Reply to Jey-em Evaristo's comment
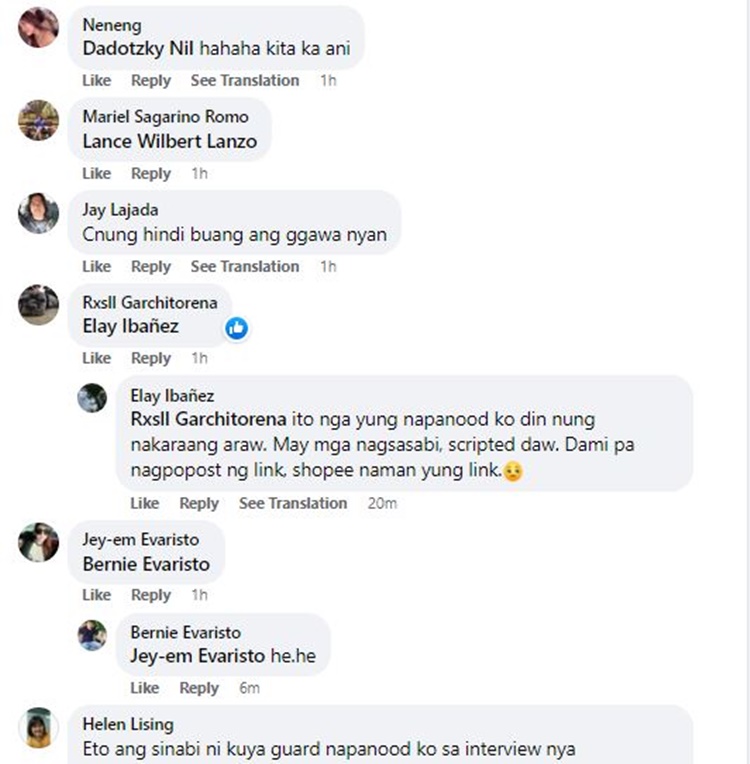 coord(151,594)
